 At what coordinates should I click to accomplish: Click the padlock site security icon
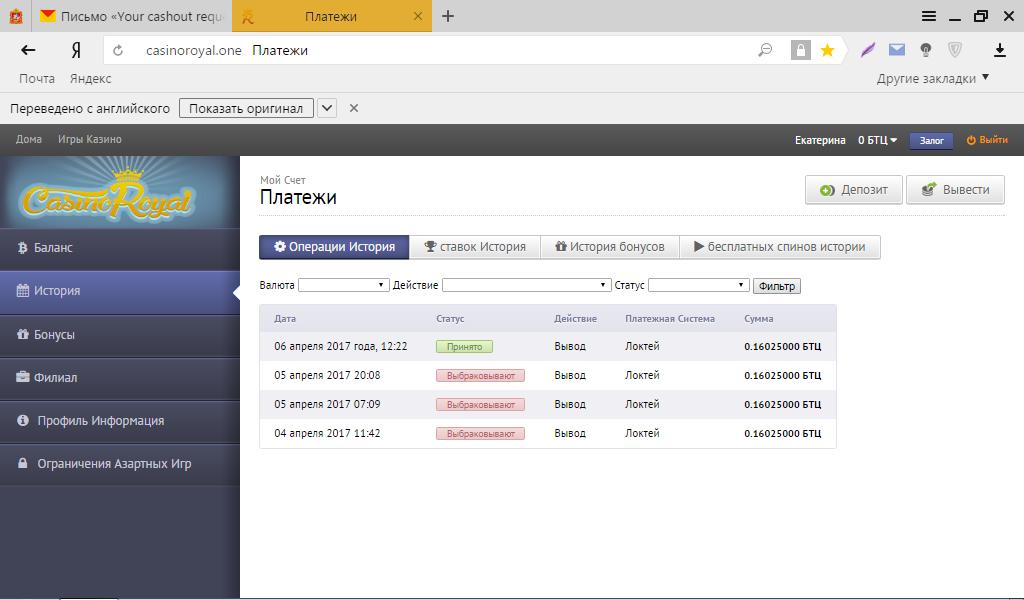pos(800,50)
